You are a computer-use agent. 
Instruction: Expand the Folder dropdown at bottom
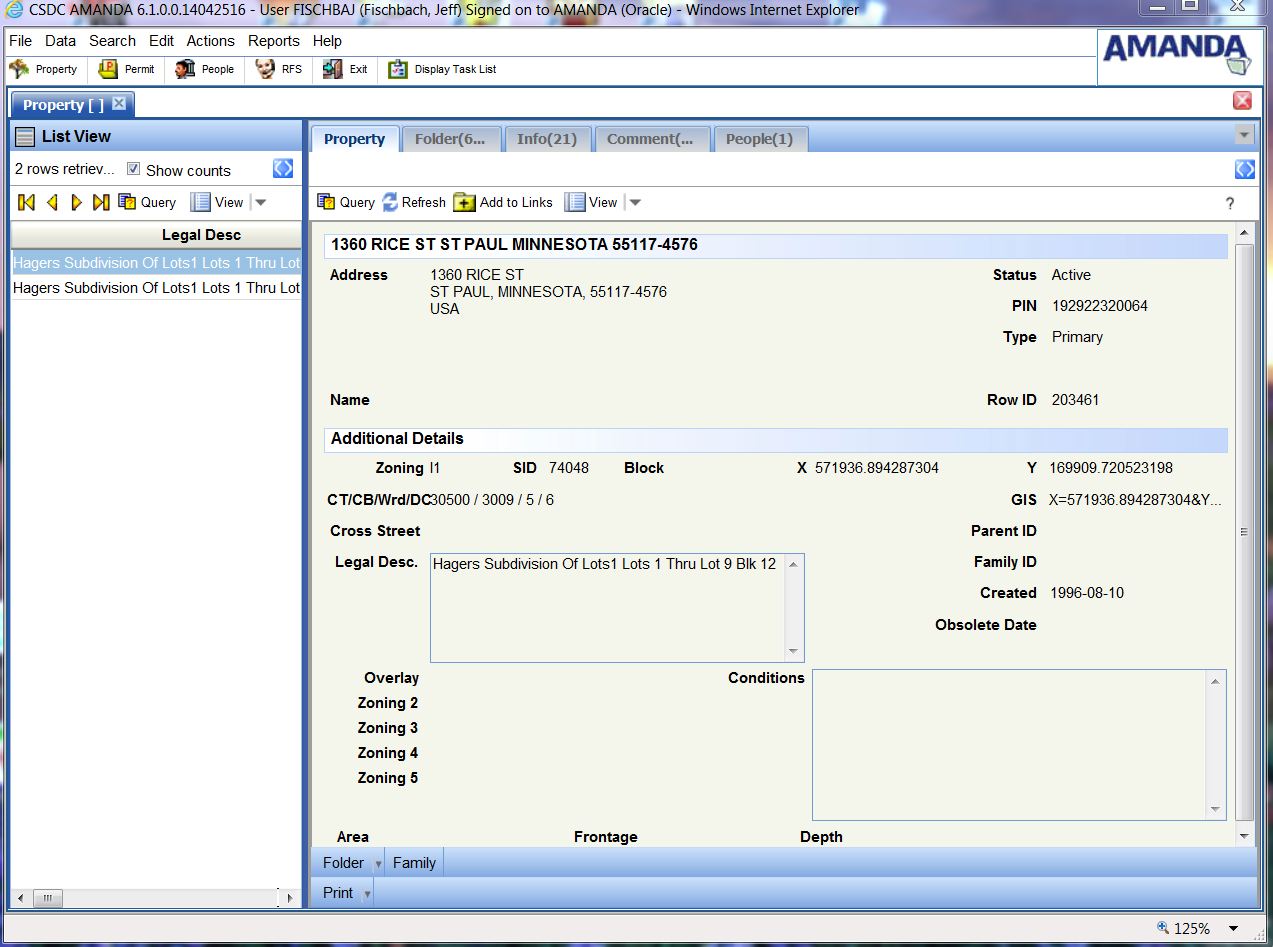pyautogui.click(x=379, y=864)
